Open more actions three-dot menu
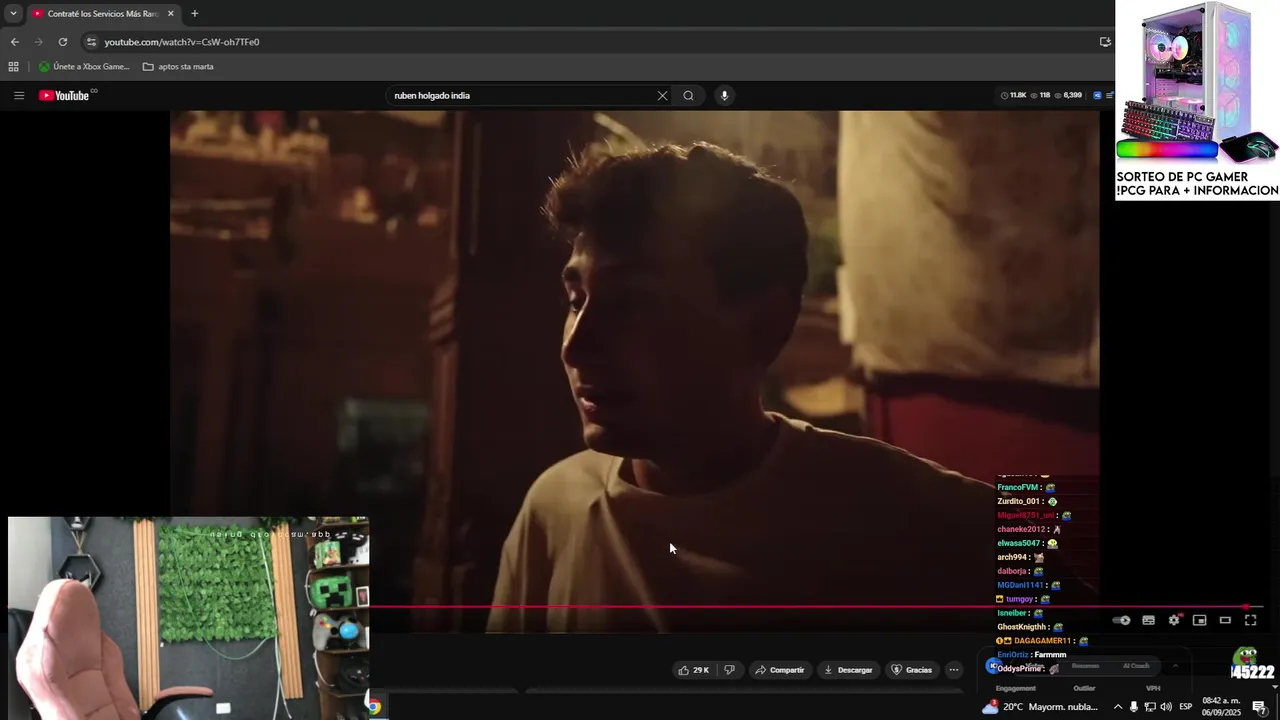 click(954, 670)
